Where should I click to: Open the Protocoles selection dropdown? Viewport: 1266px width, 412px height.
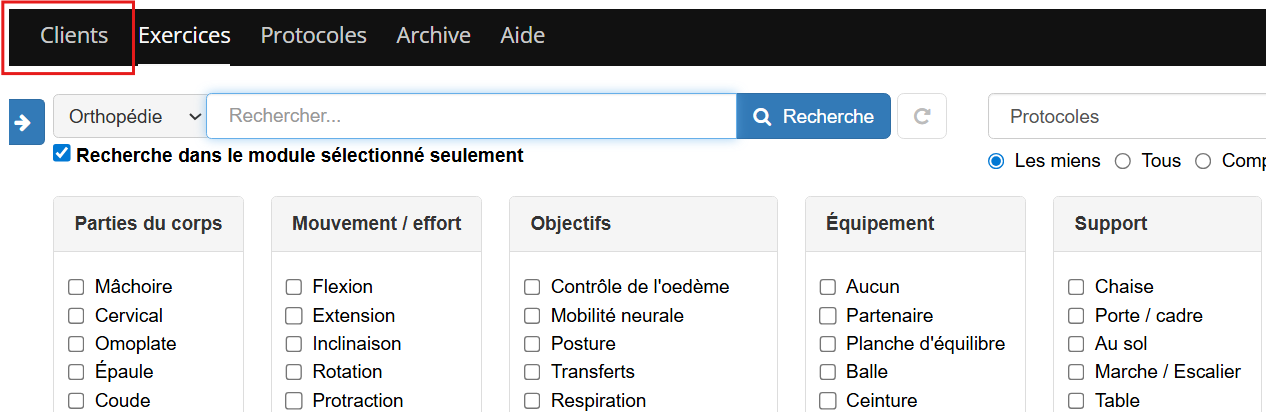tap(1127, 116)
